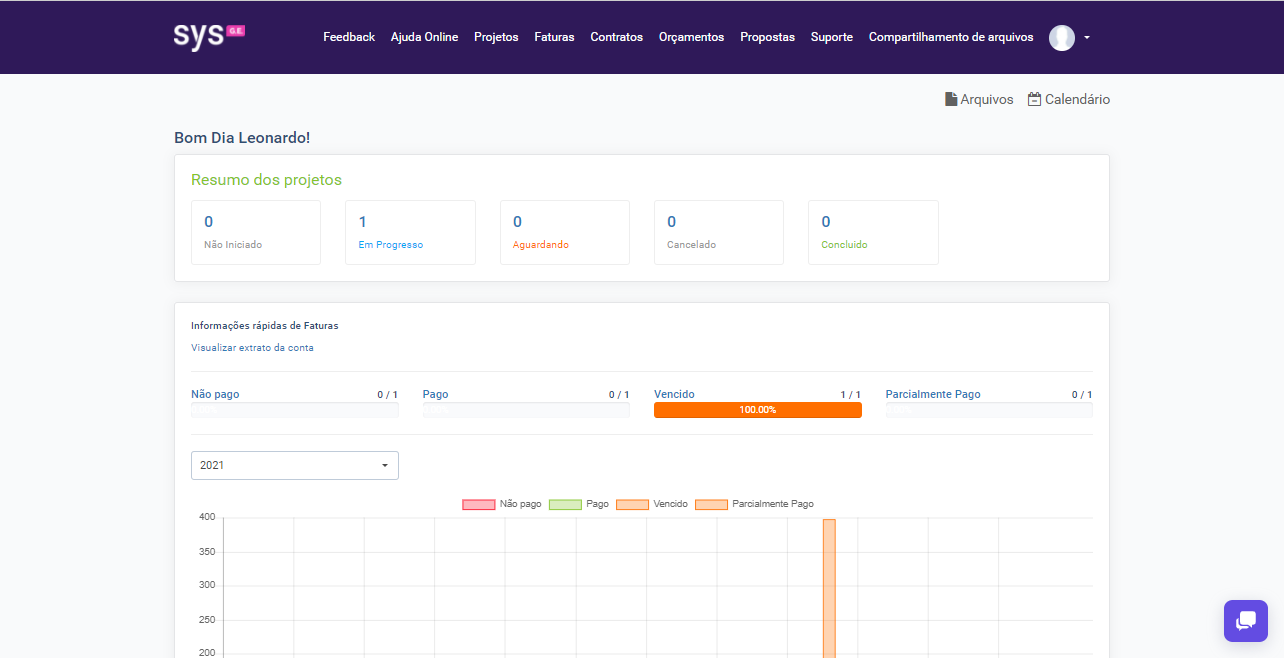Toggle the Pago legend series
Image resolution: width=1284 pixels, height=658 pixels.
tap(565, 504)
